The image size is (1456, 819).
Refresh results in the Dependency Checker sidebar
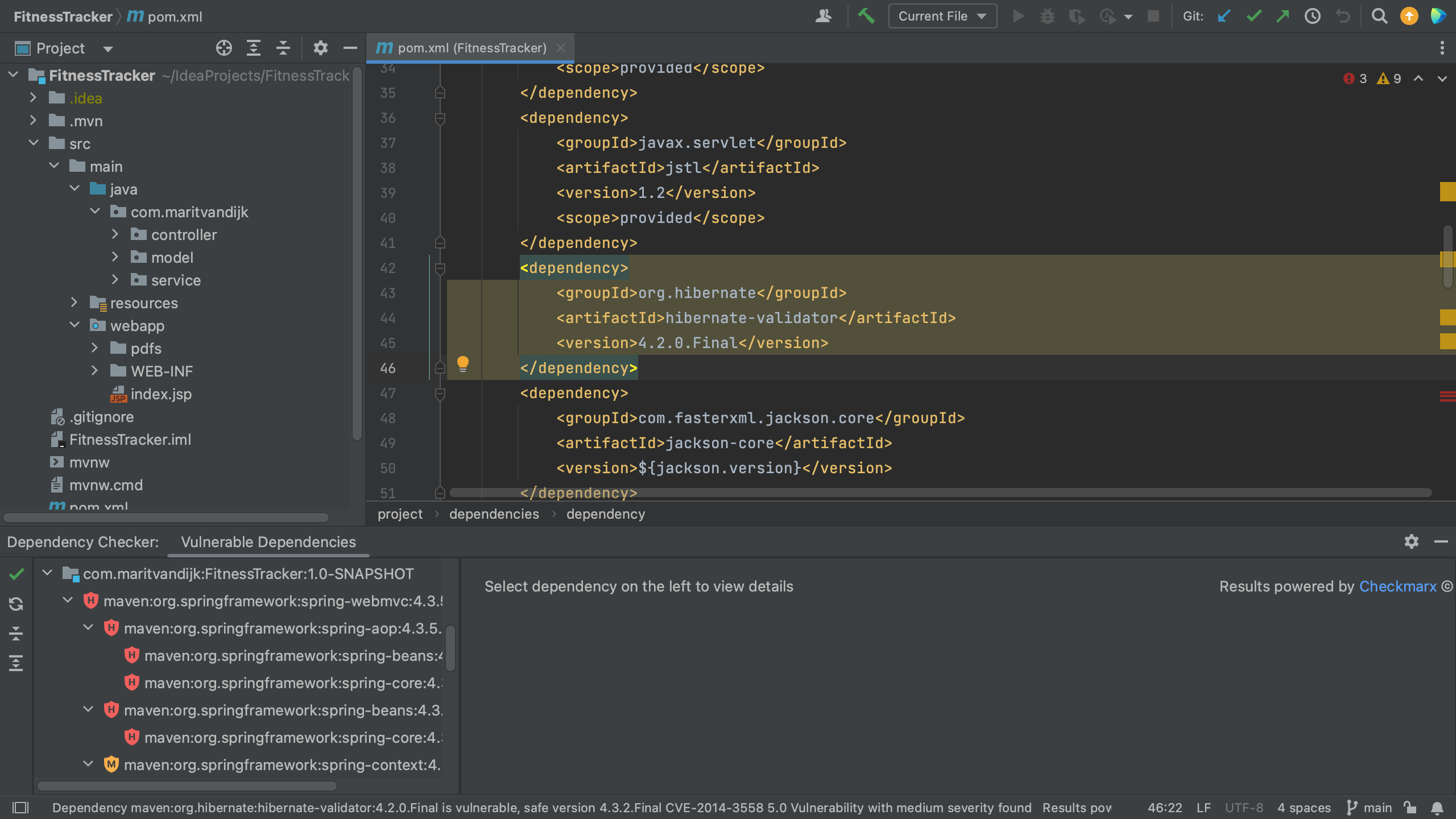pos(16,603)
